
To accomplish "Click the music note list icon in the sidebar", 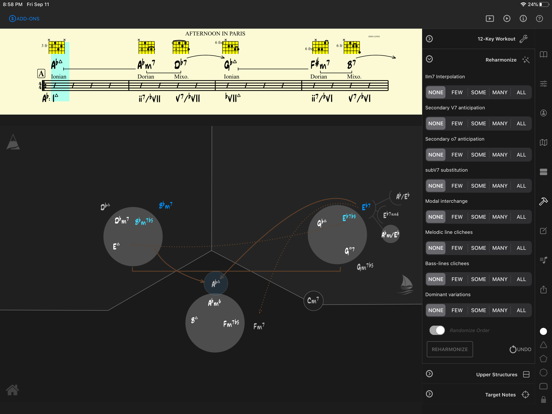I will (544, 260).
